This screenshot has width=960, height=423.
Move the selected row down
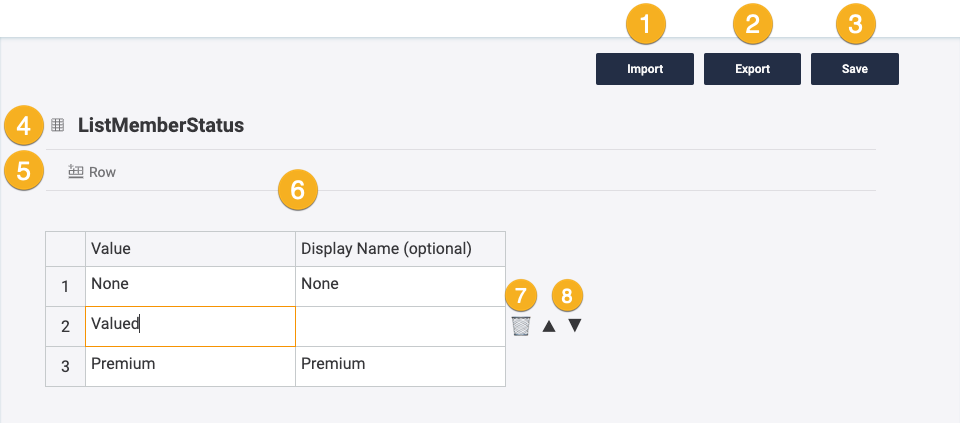click(x=575, y=326)
